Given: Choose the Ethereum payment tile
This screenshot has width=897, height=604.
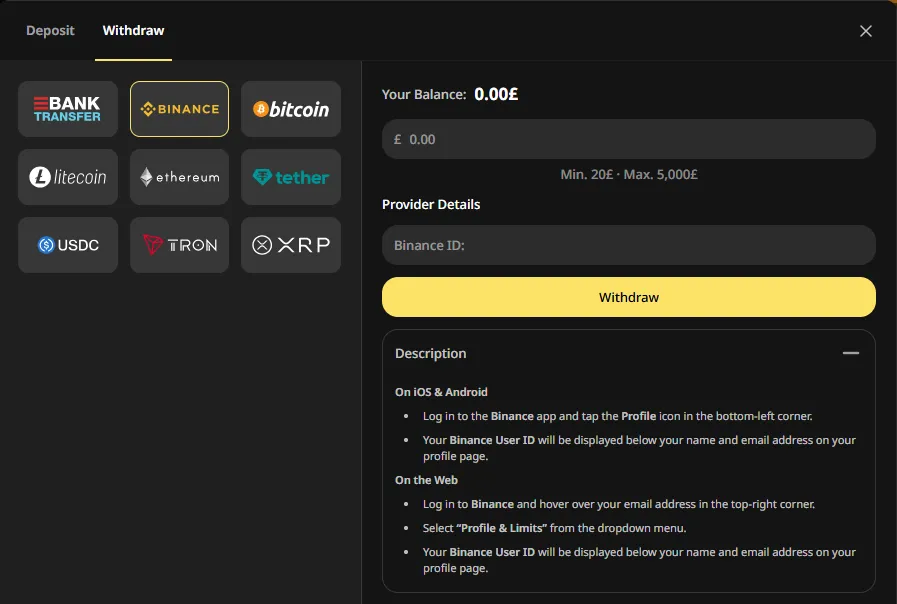Looking at the screenshot, I should 179,177.
